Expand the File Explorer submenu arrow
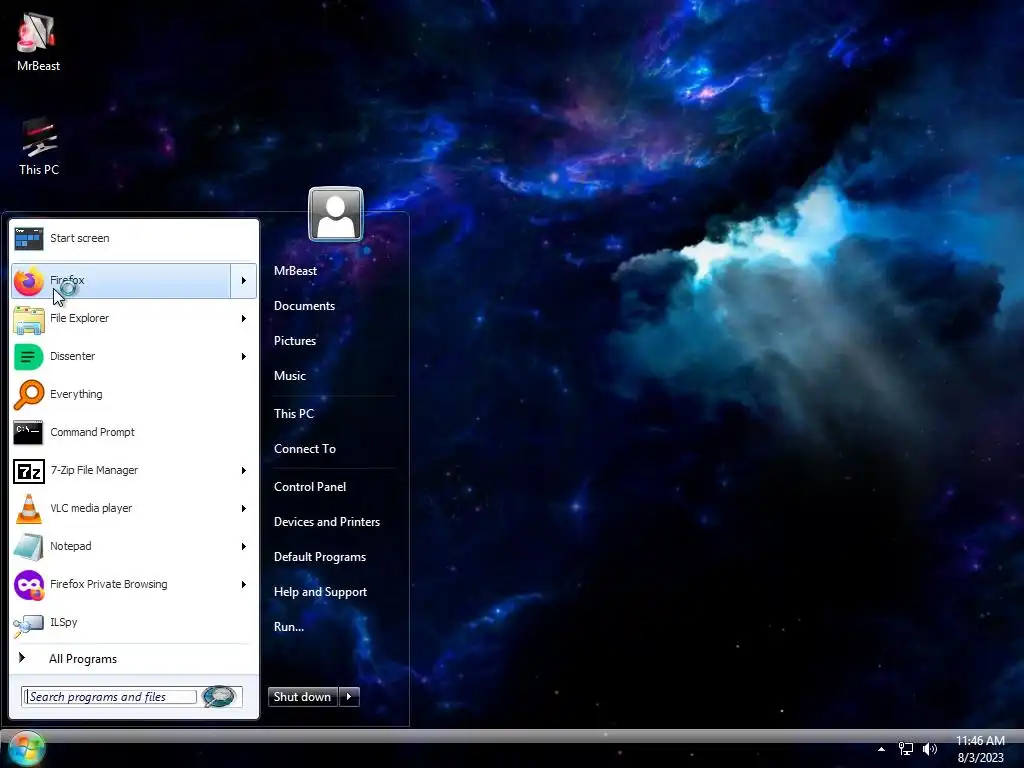1024x768 pixels. pyautogui.click(x=244, y=319)
